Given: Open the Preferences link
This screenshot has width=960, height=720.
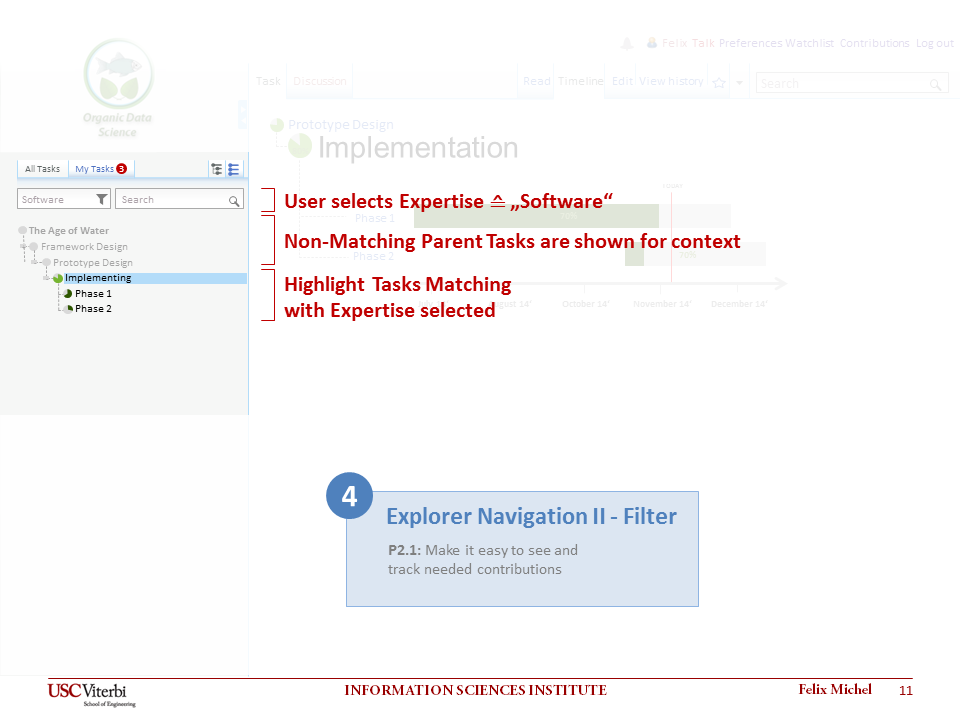Looking at the screenshot, I should (x=750, y=43).
